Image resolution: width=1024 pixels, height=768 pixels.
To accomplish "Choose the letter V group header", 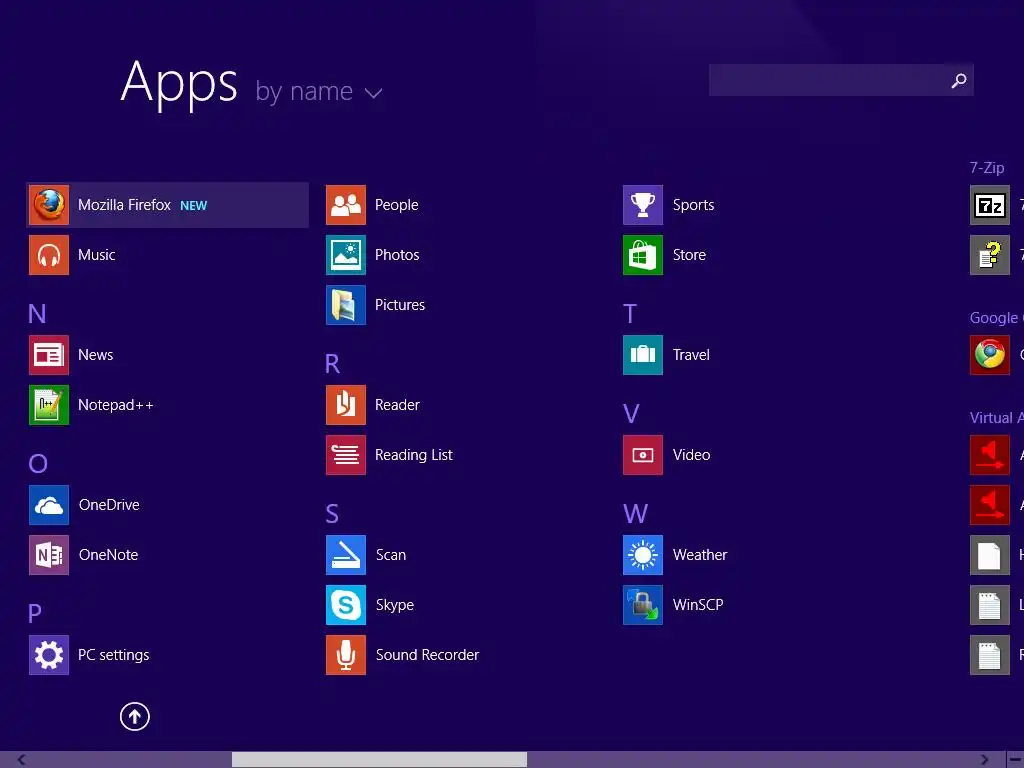I will coord(631,414).
